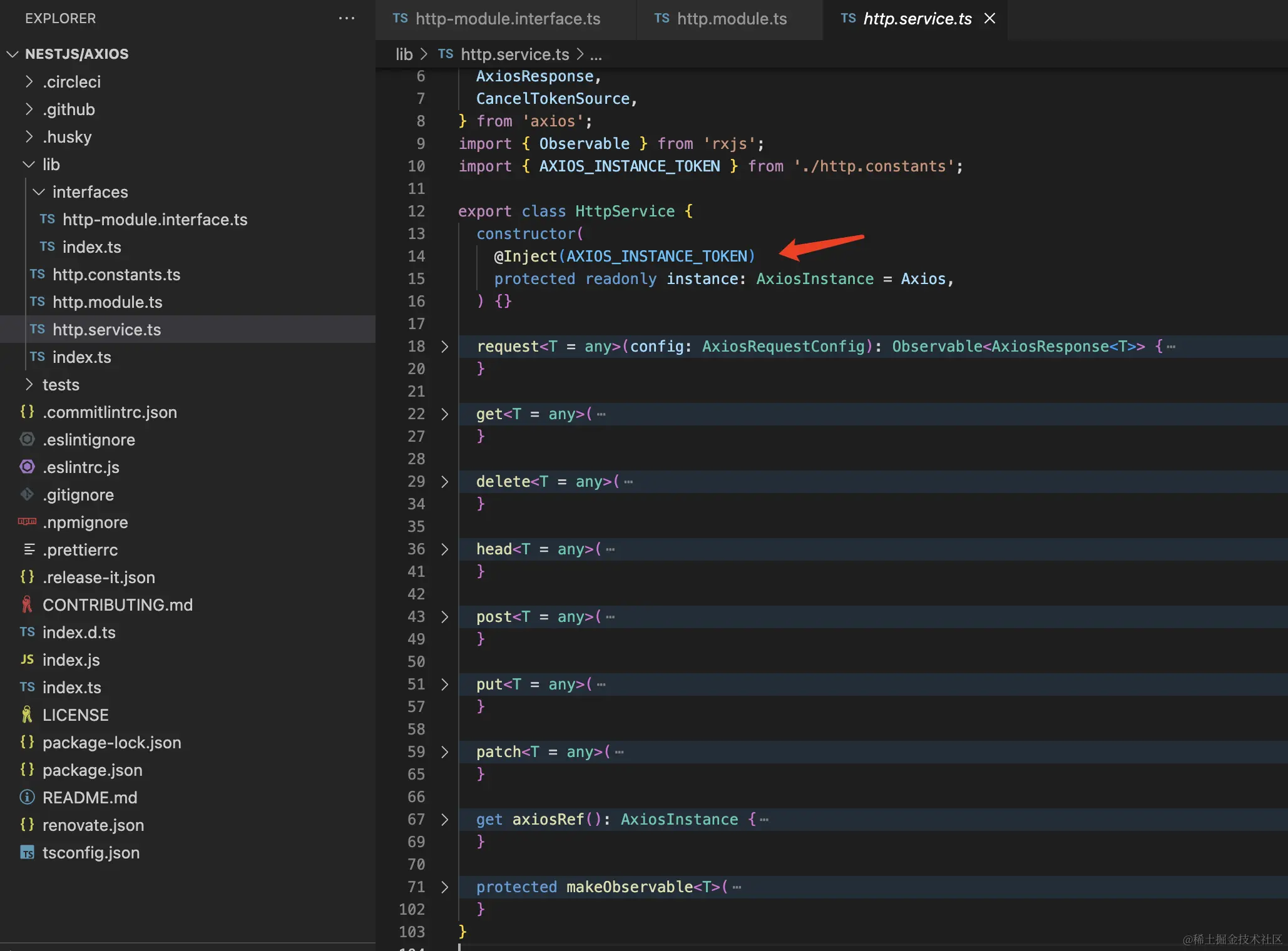Collapse the interfaces folder
Viewport: 1288px width, 951px height.
click(39, 192)
